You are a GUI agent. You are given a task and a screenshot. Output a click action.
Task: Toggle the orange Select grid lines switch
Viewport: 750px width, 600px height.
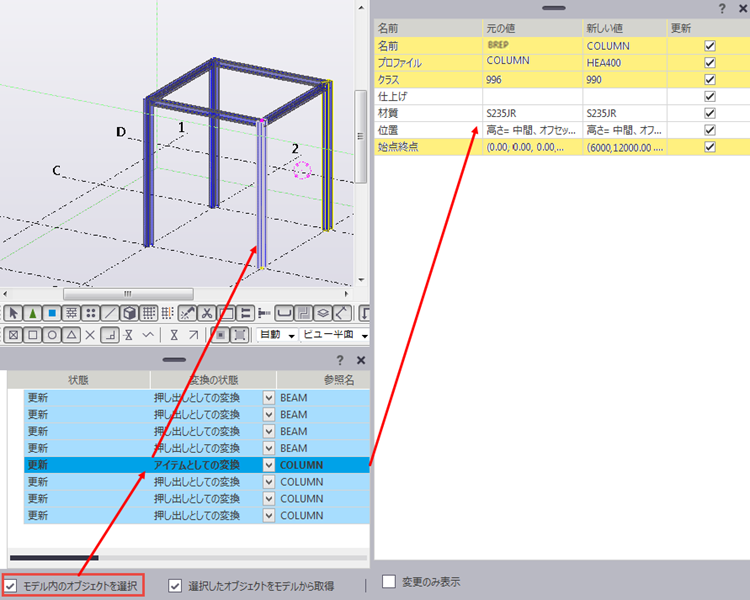(x=167, y=313)
